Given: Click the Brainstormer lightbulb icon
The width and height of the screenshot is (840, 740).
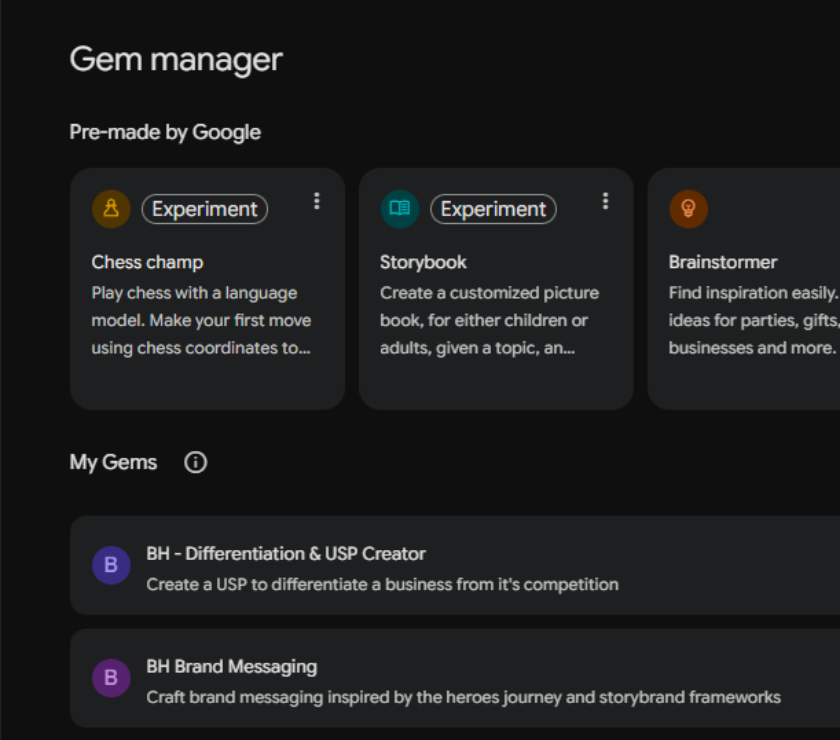Looking at the screenshot, I should coord(688,208).
